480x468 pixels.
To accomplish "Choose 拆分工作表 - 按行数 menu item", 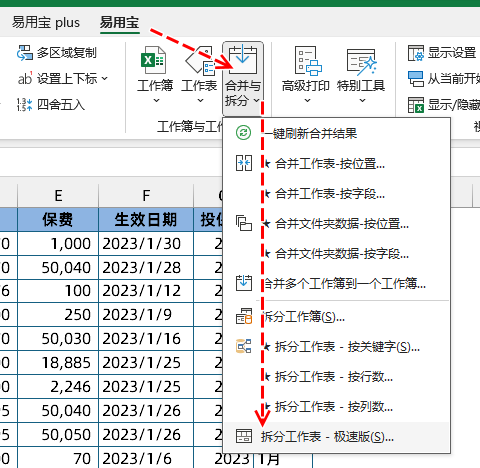I will (x=337, y=377).
